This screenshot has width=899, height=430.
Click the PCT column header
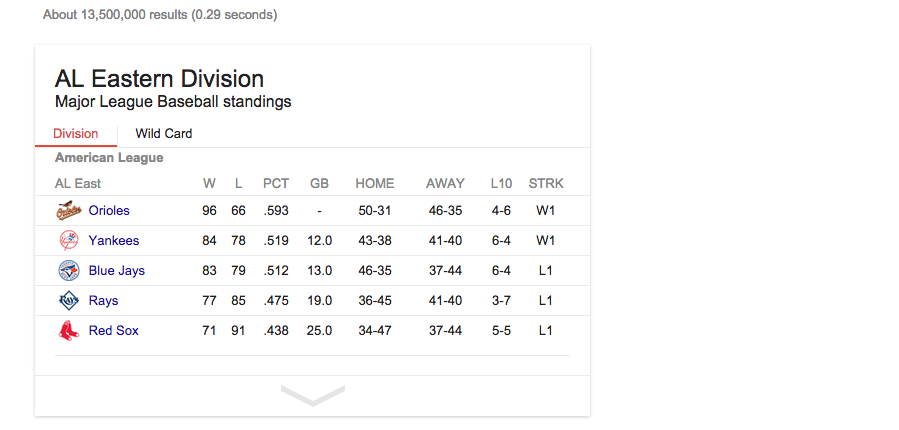[x=276, y=184]
